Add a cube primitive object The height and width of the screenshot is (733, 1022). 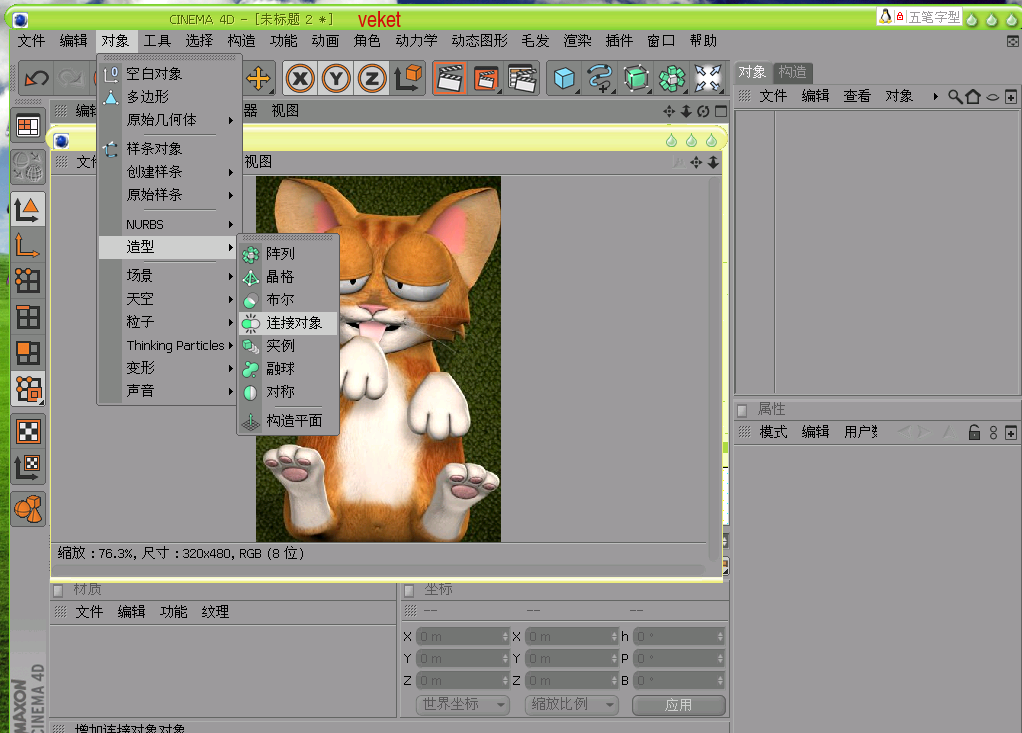pyautogui.click(x=564, y=79)
